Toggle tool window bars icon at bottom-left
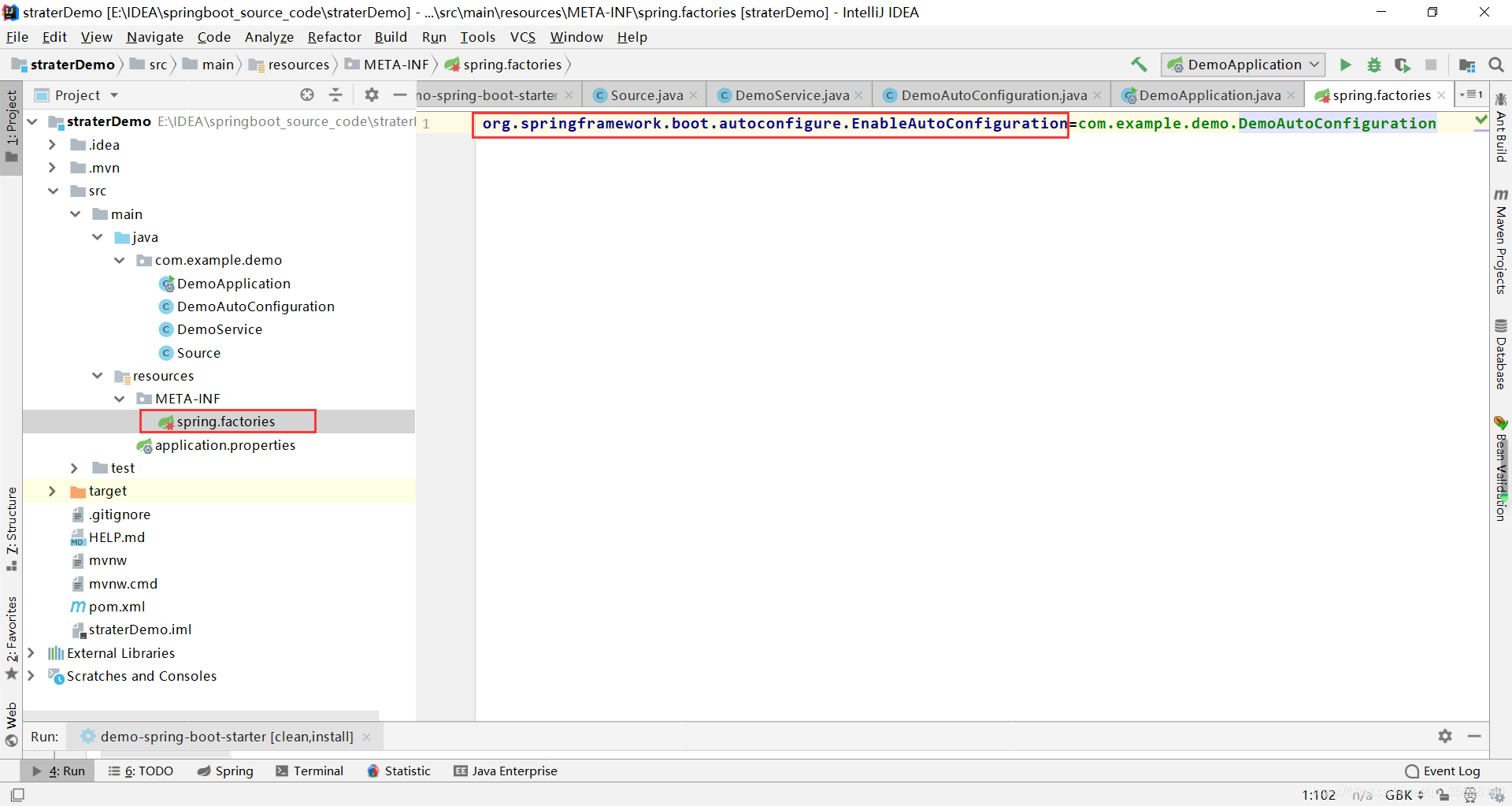The height and width of the screenshot is (806, 1512). coord(17,794)
